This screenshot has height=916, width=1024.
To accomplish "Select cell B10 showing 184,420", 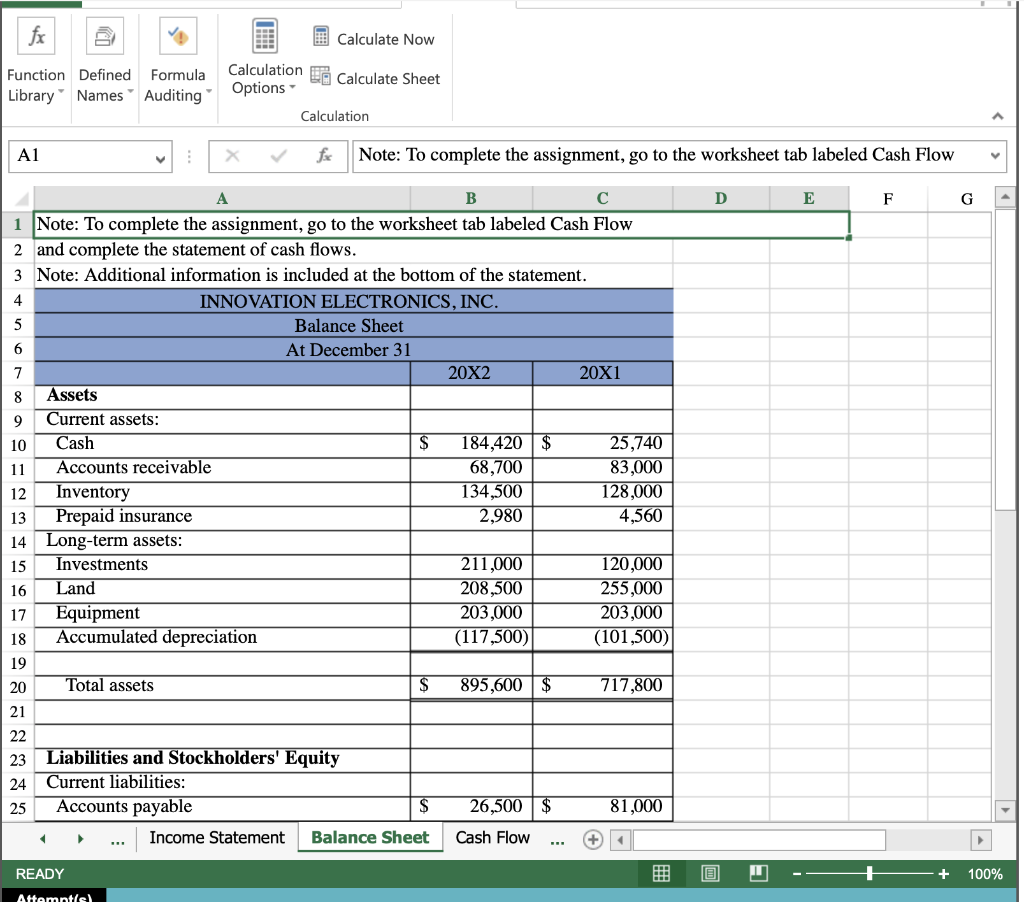I will (x=470, y=443).
